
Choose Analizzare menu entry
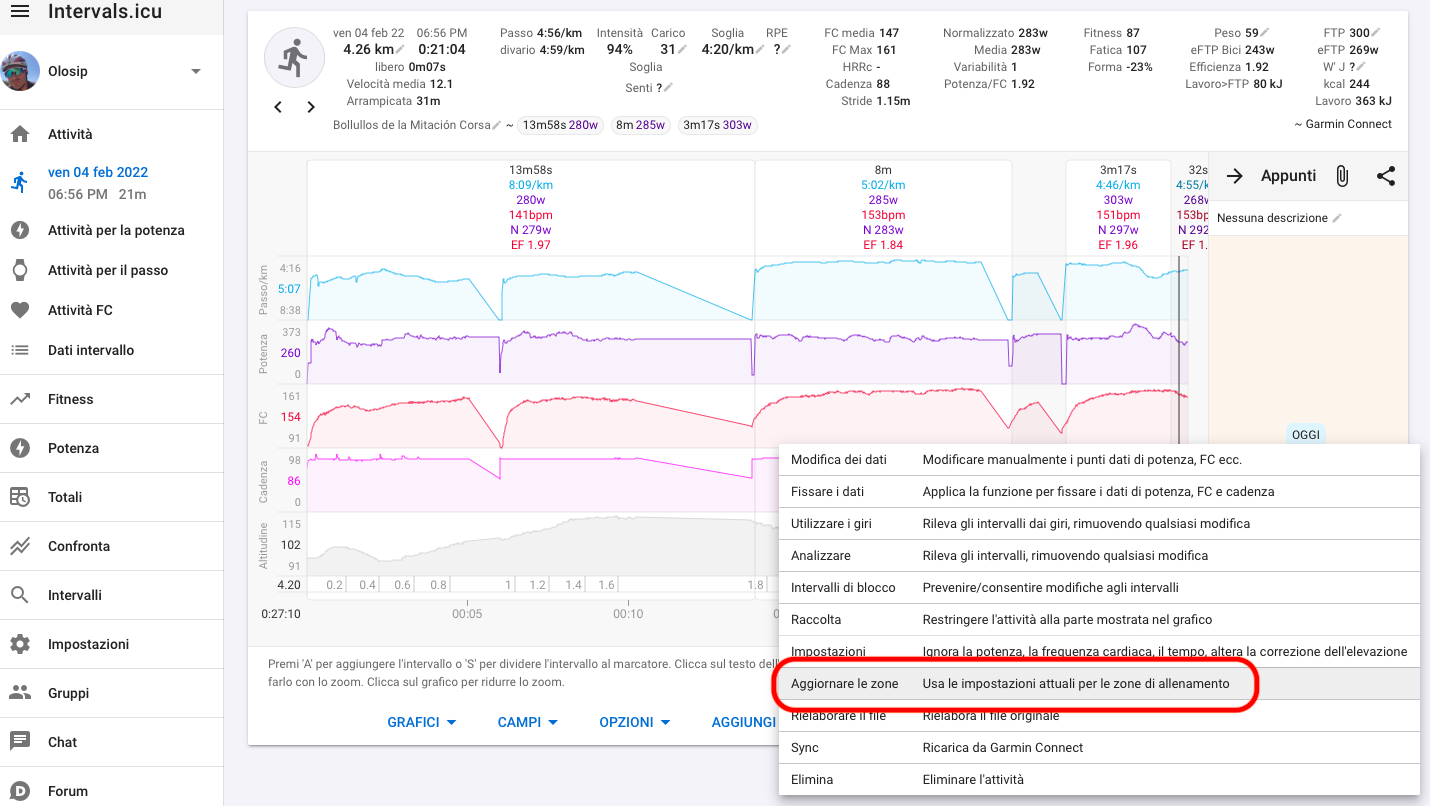[x=1099, y=556]
